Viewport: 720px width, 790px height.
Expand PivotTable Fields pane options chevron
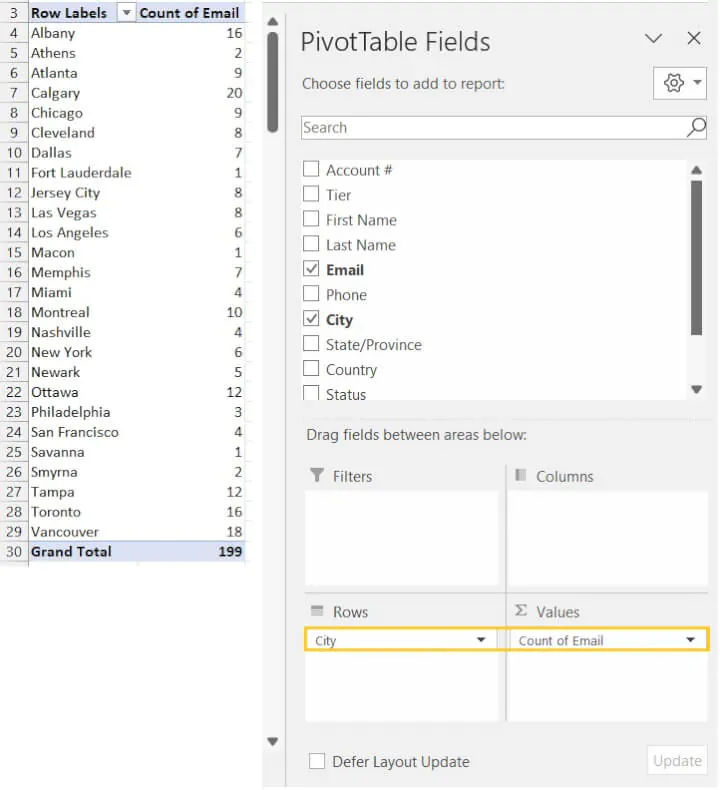pyautogui.click(x=653, y=38)
